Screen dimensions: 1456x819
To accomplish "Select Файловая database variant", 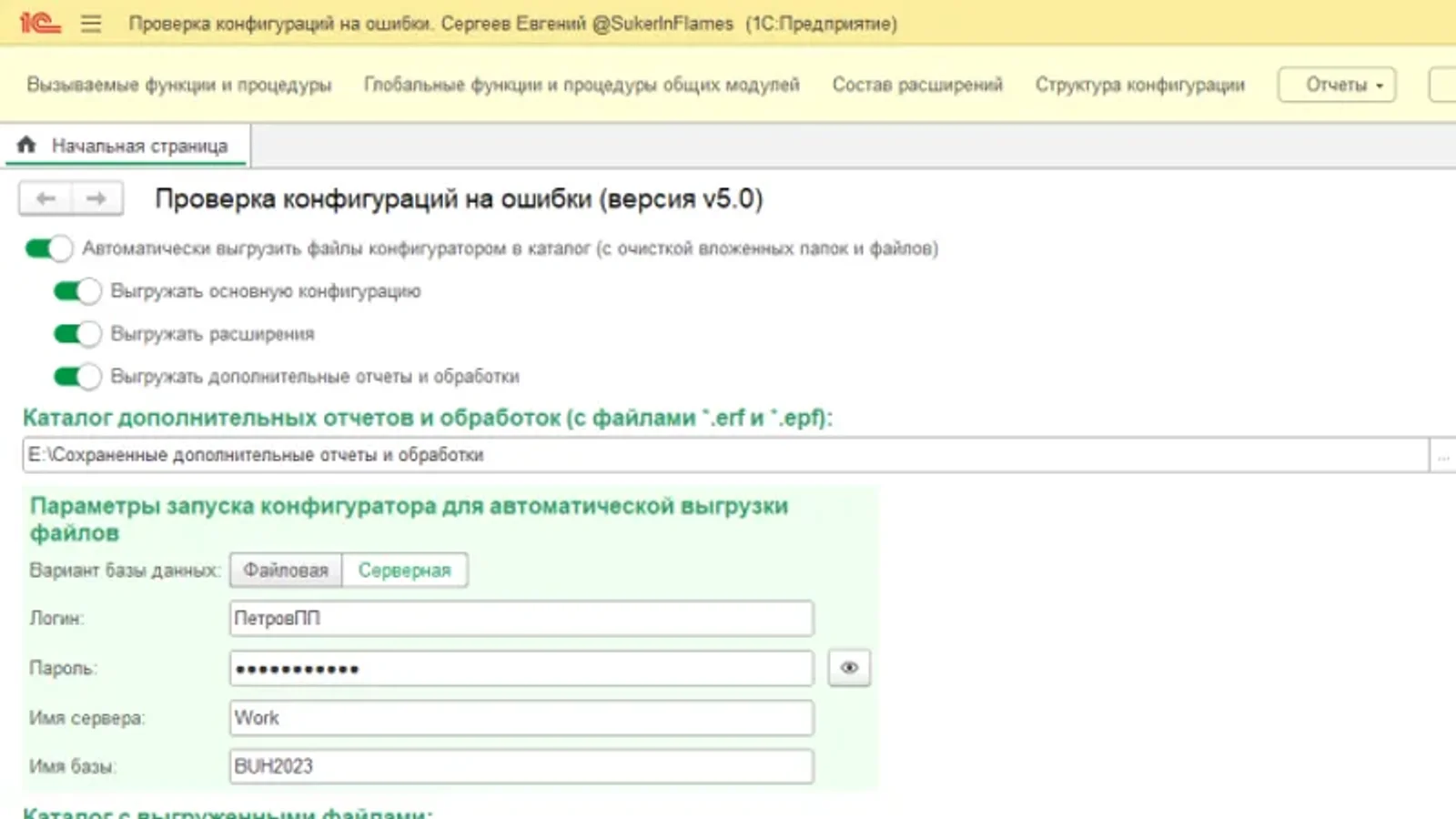I will (286, 571).
